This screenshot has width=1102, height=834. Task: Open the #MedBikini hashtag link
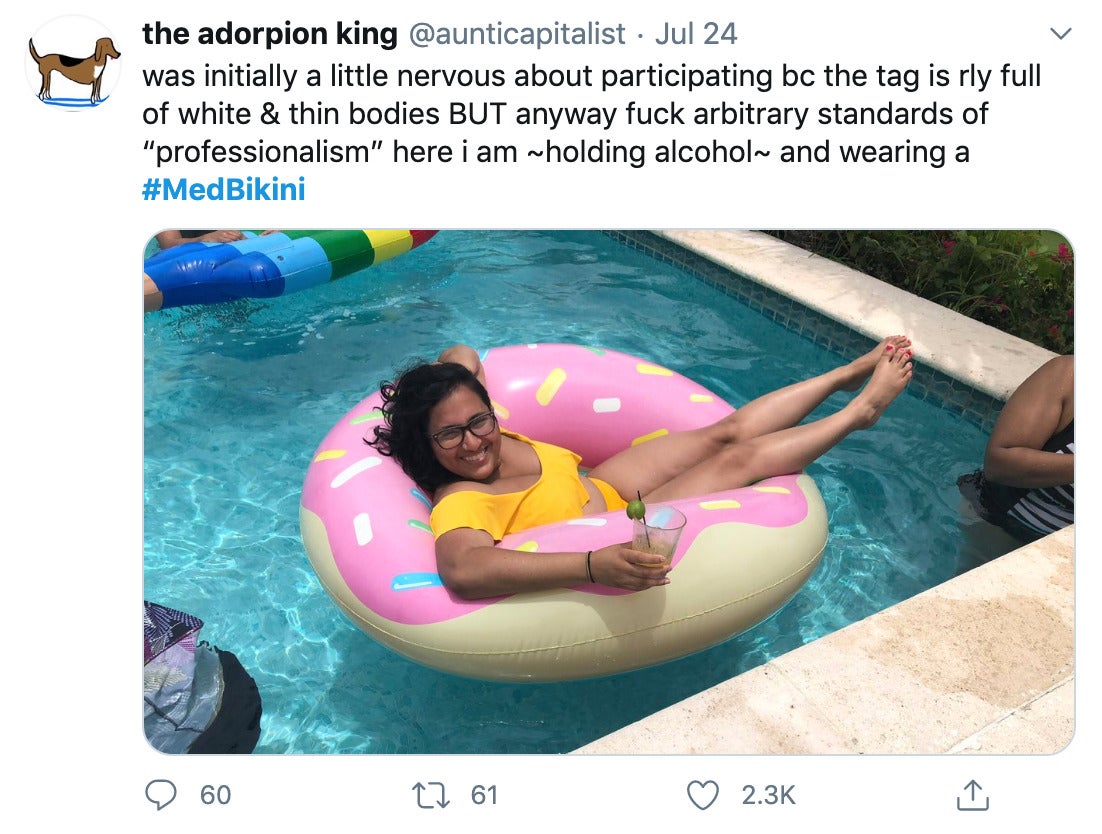(x=223, y=190)
